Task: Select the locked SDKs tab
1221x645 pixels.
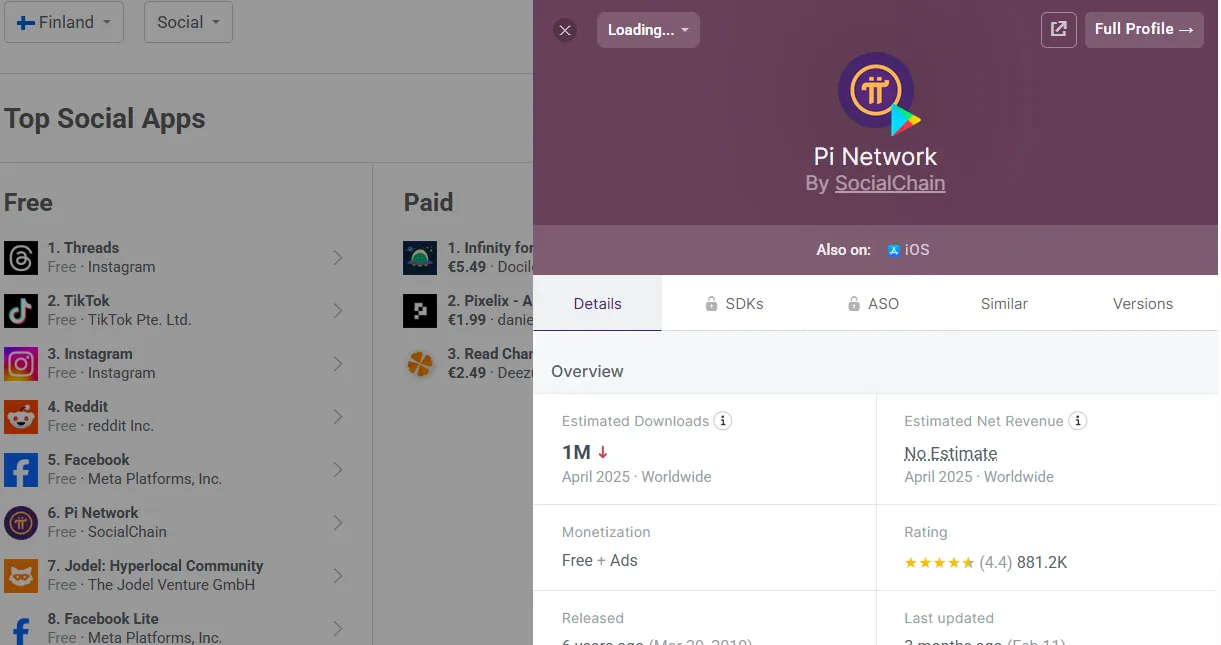Action: tap(734, 304)
